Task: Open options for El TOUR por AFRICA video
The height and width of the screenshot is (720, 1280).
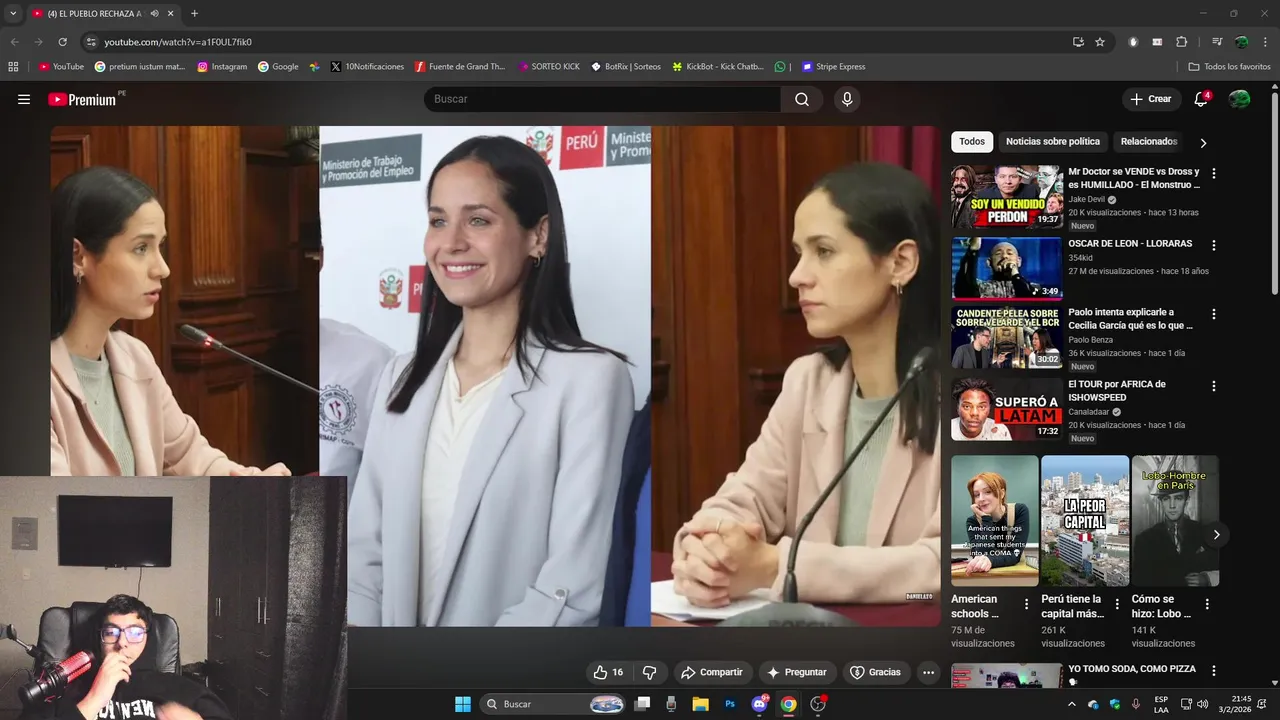Action: 1214,386
